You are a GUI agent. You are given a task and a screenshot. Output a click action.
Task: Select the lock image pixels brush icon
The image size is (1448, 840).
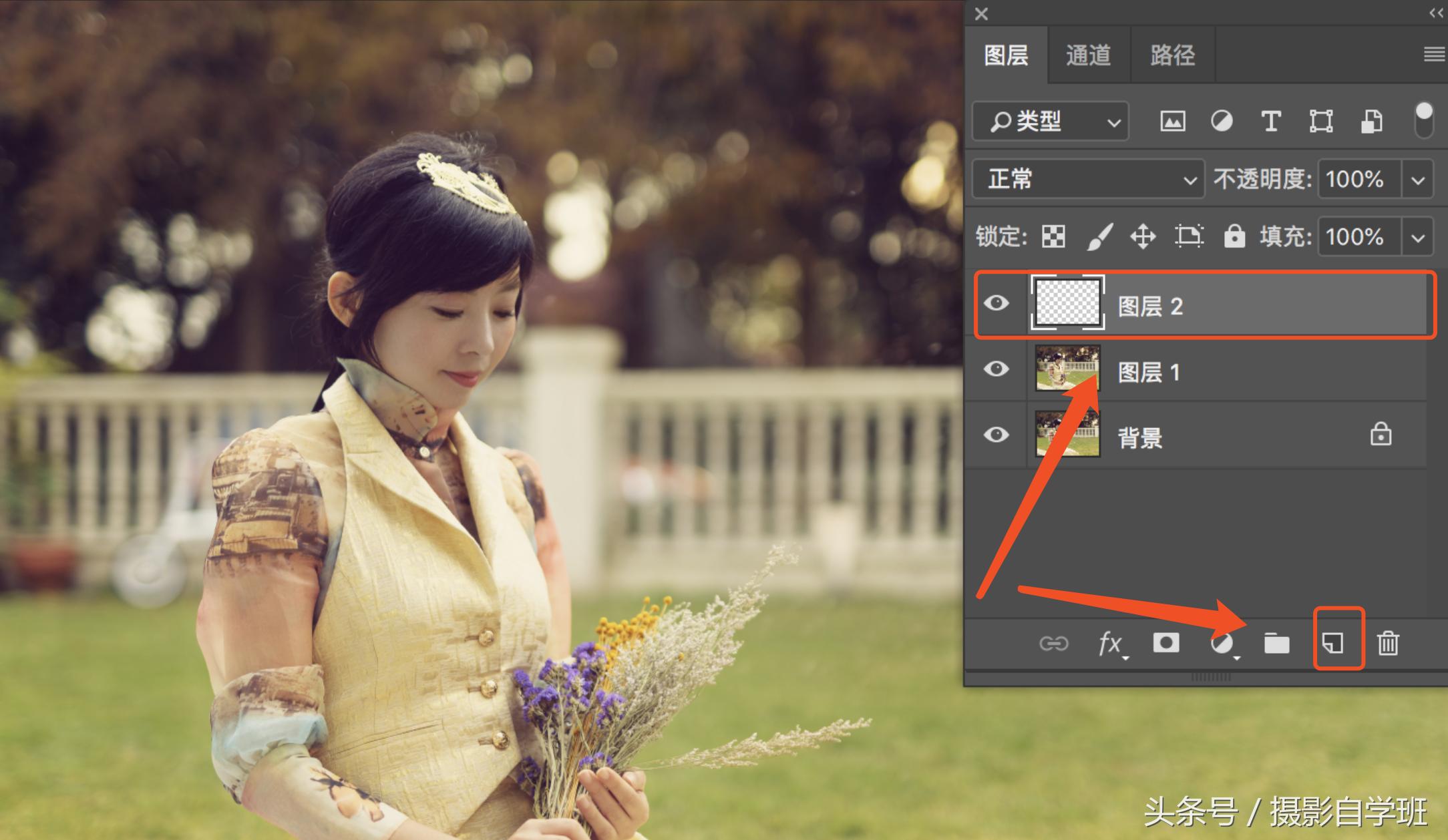tap(1099, 236)
